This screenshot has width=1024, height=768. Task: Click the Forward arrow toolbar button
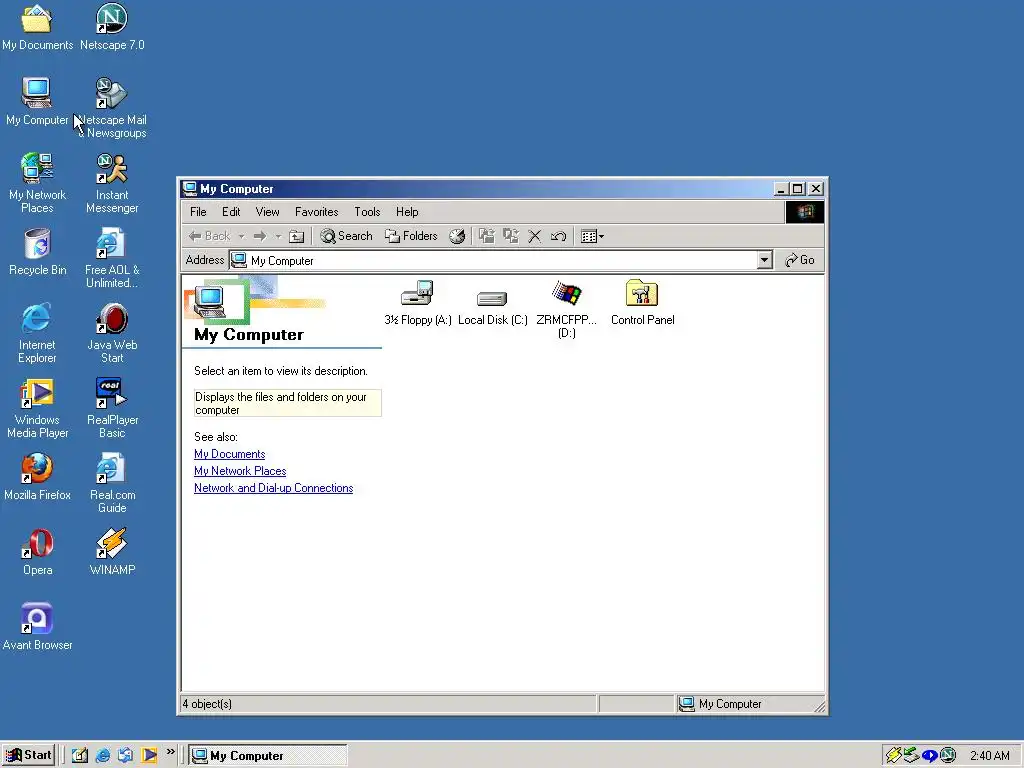click(260, 236)
